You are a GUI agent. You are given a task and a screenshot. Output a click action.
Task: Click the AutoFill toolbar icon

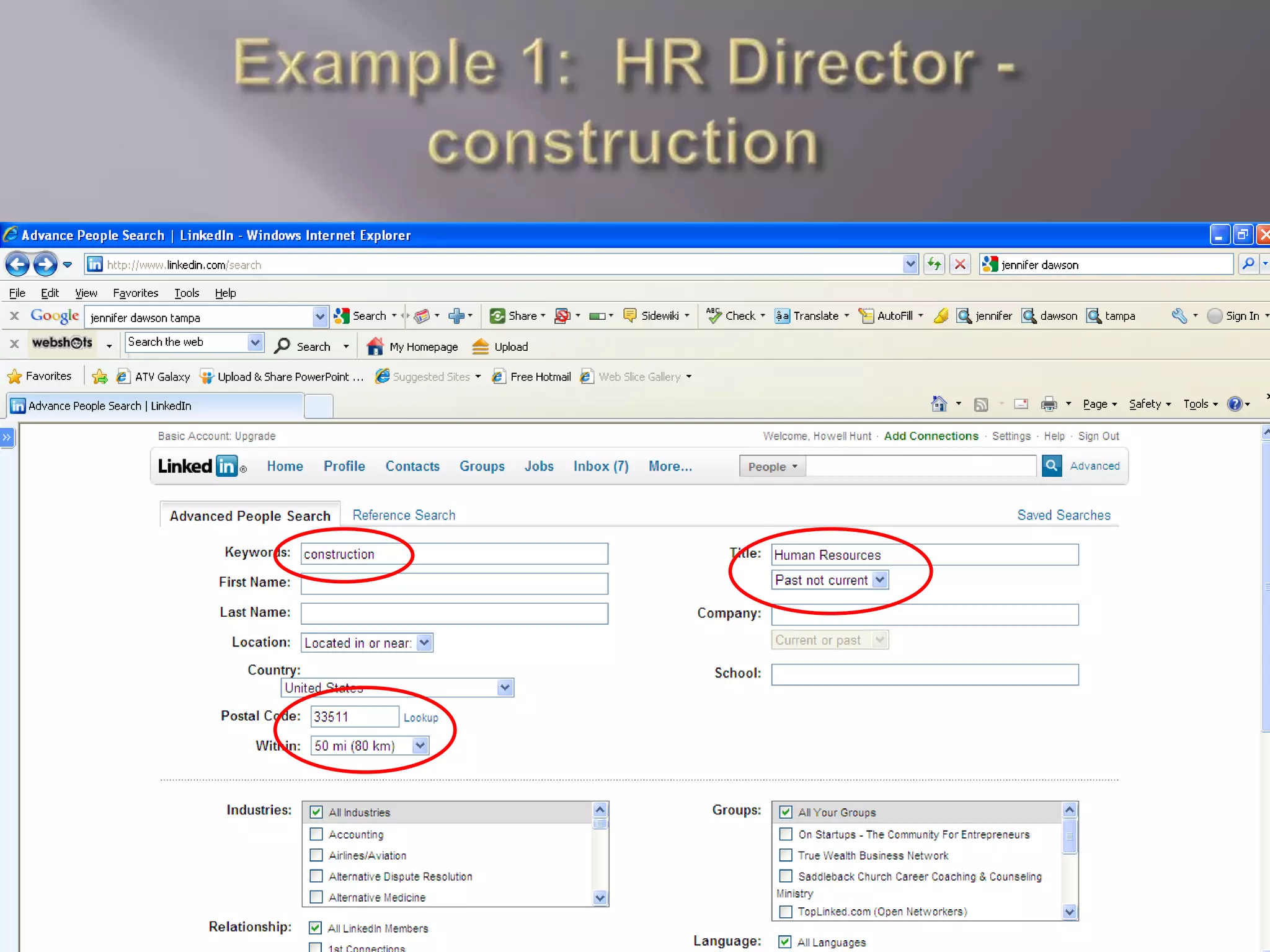866,316
